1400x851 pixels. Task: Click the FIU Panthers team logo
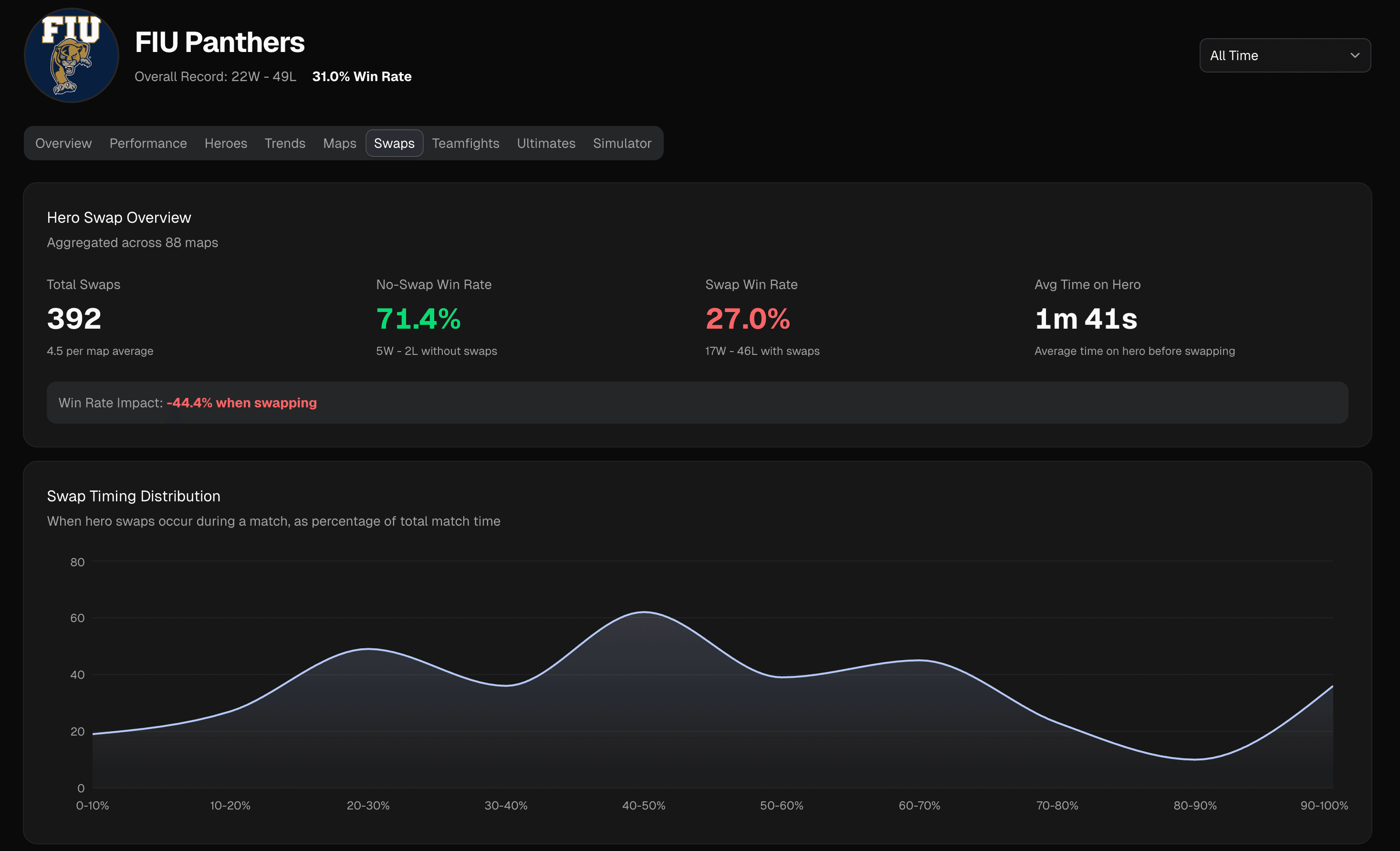(72, 56)
